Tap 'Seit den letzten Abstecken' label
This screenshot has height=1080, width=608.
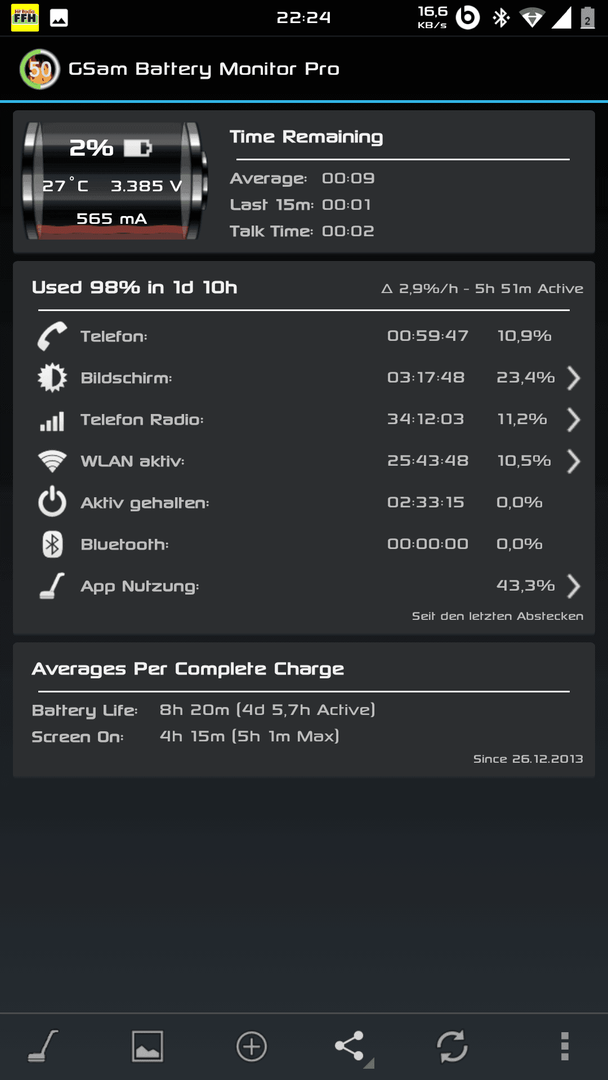(497, 616)
